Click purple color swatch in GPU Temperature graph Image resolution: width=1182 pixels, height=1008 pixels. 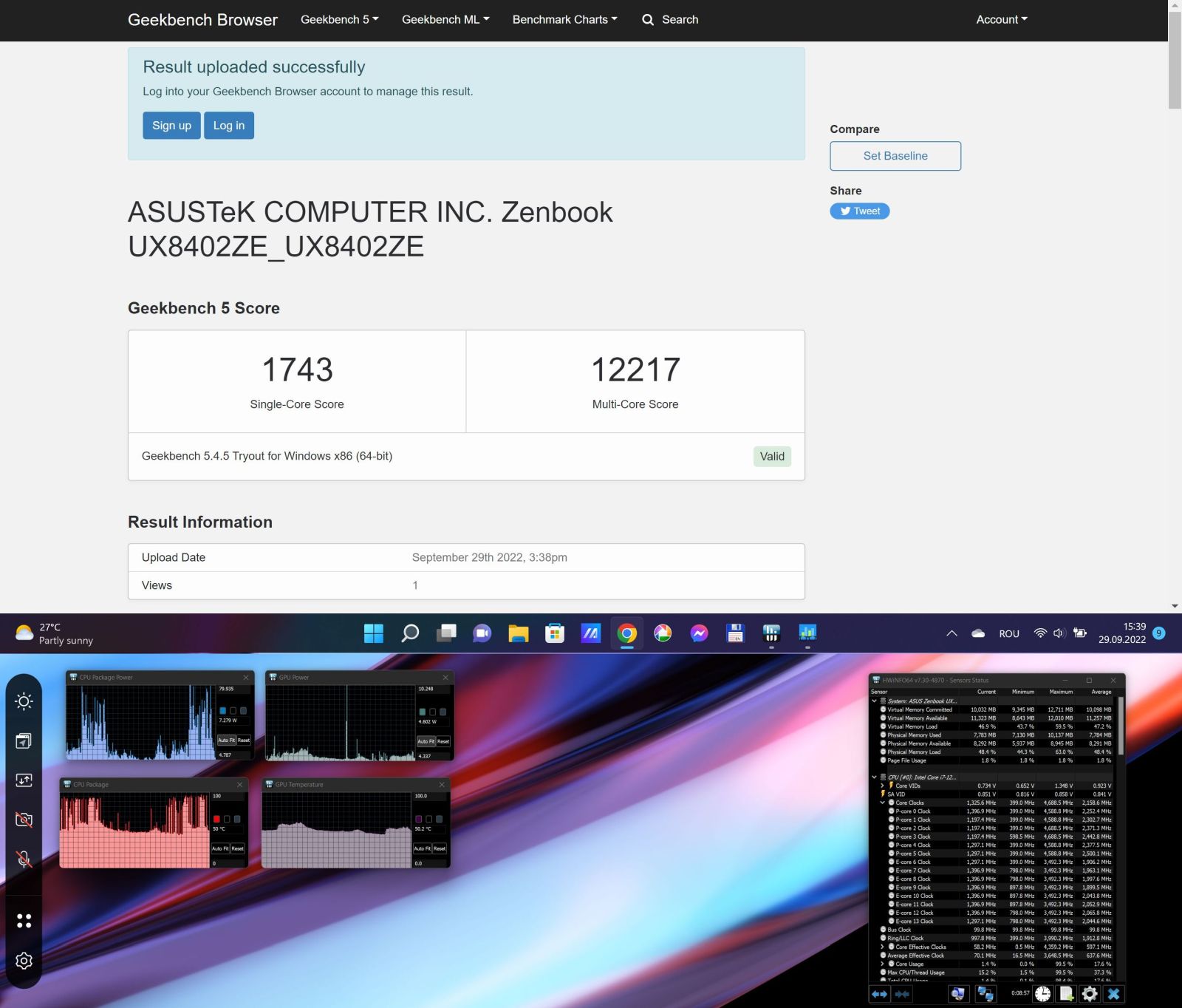pyautogui.click(x=419, y=819)
